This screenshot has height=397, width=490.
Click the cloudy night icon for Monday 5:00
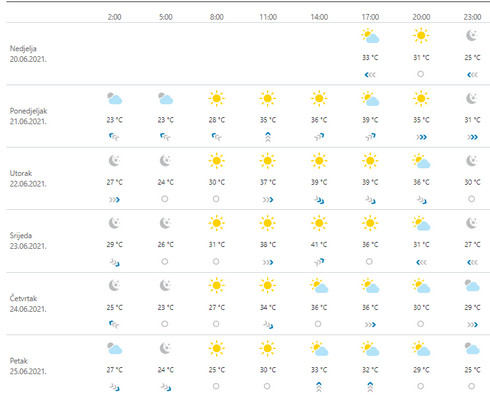point(166,98)
